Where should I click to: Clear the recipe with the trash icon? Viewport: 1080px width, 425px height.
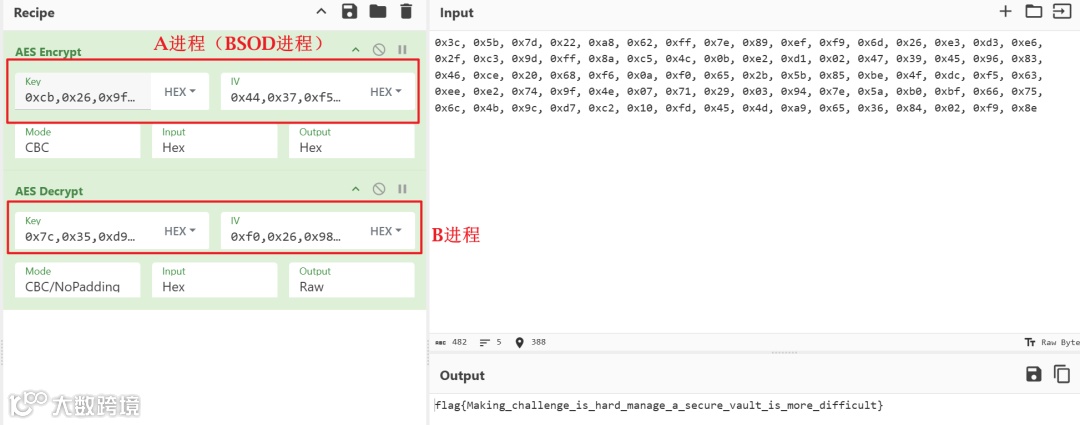[406, 11]
